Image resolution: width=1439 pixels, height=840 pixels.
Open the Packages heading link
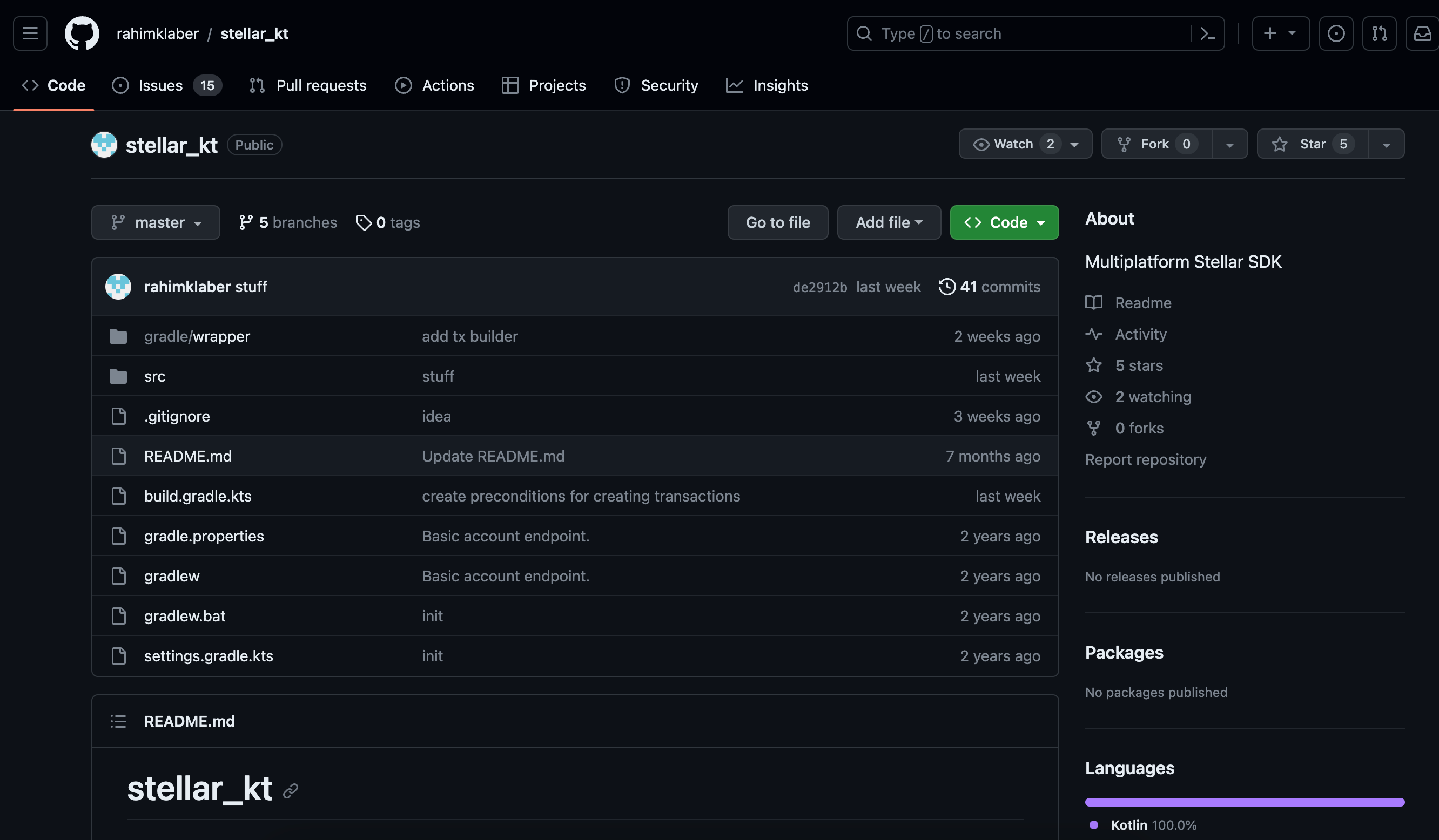tap(1124, 652)
